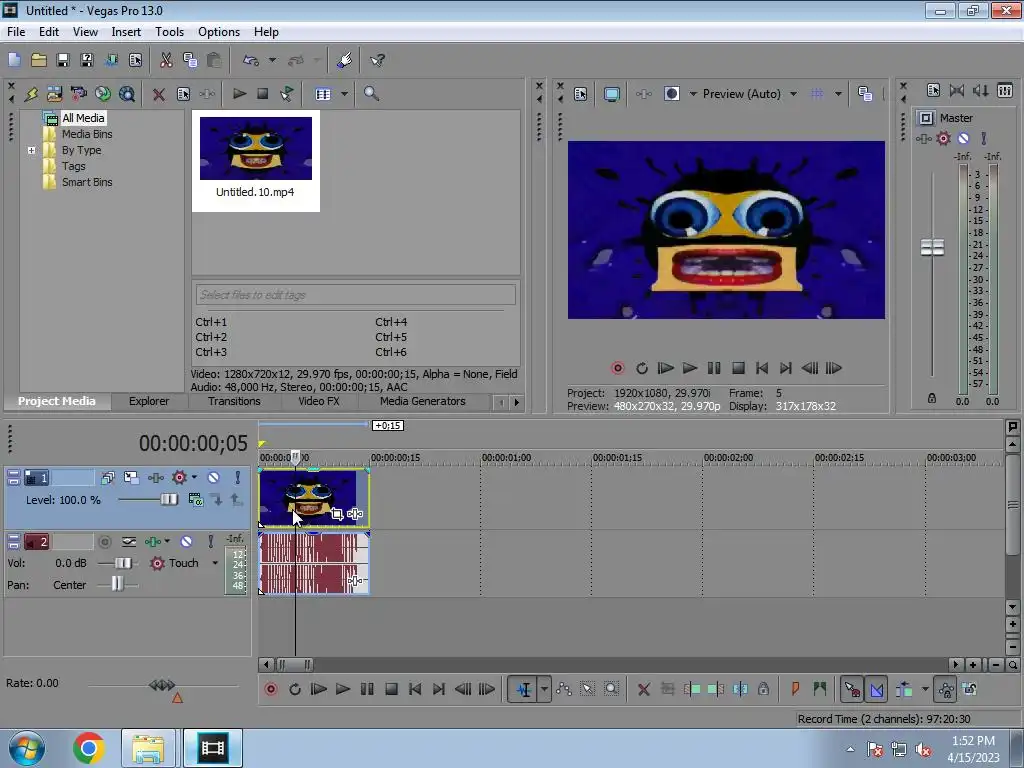Click the Delete X icon in timeline toolbar
Screen dimensions: 1024x768
[643, 689]
